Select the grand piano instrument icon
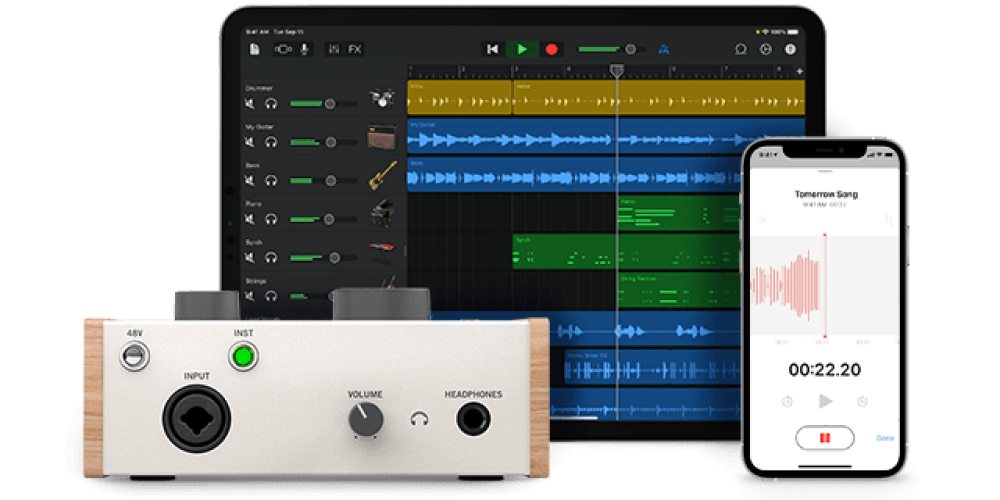This screenshot has width=1000, height=500. [381, 213]
